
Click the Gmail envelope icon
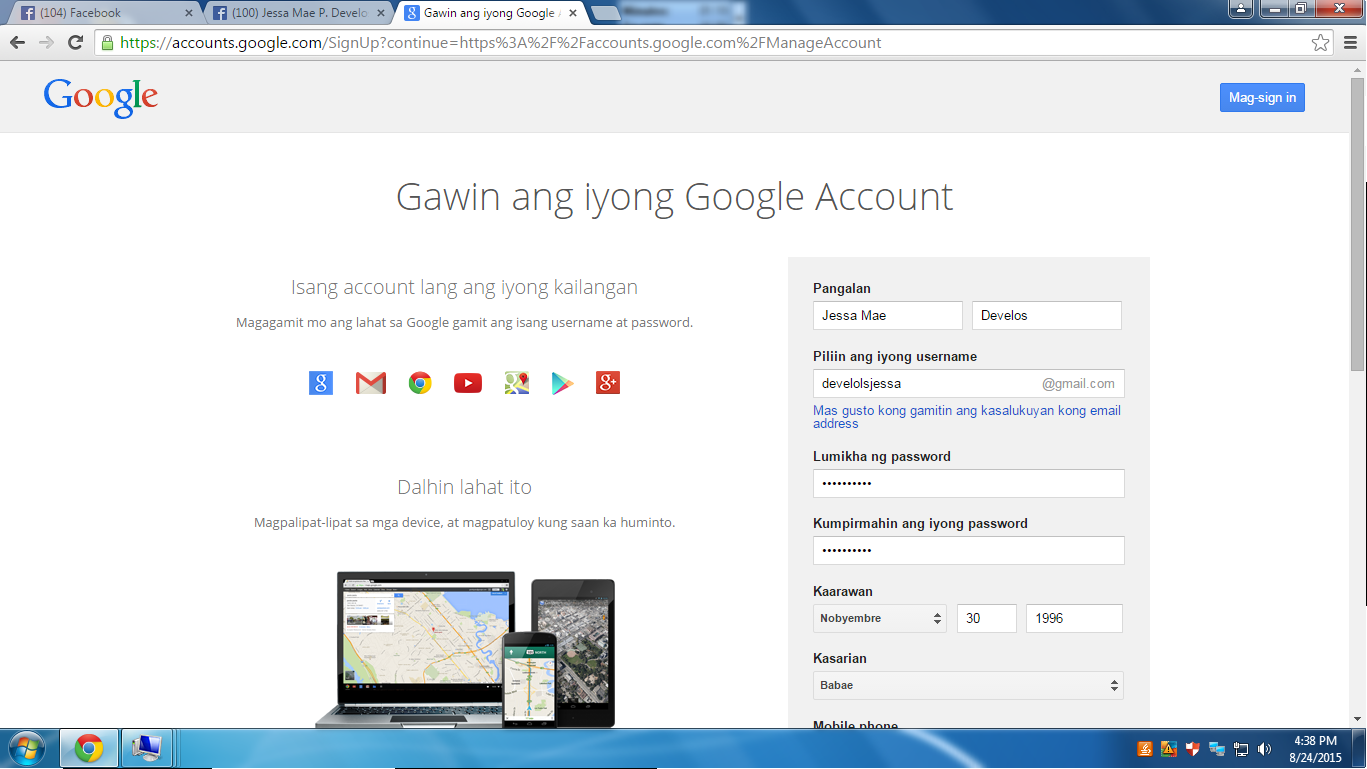(371, 382)
